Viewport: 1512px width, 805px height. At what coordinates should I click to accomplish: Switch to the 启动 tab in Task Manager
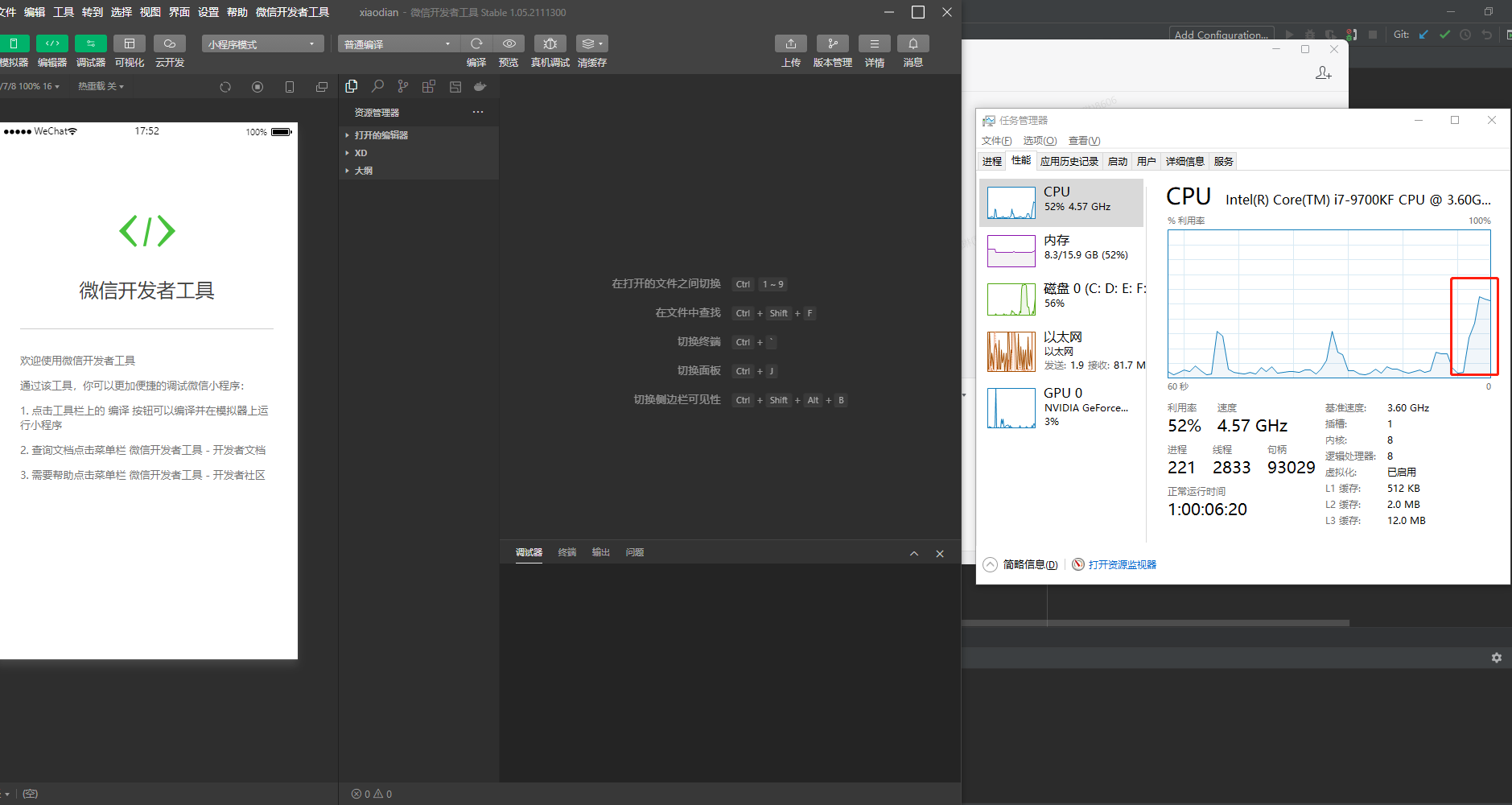tap(1118, 161)
